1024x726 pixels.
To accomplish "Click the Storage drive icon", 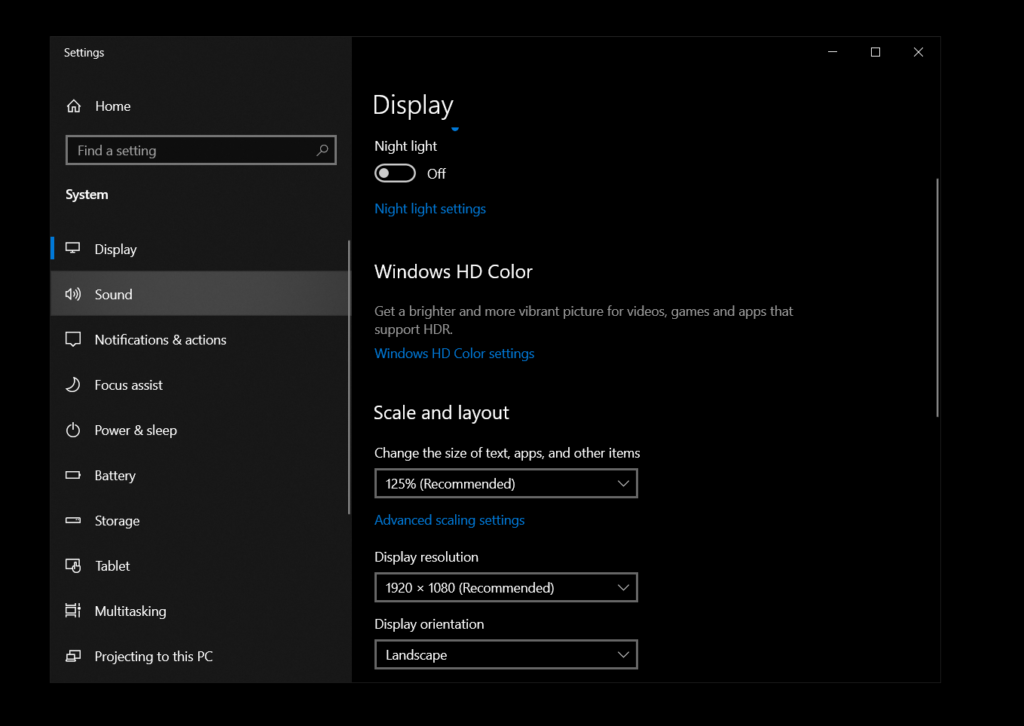I will (x=73, y=521).
